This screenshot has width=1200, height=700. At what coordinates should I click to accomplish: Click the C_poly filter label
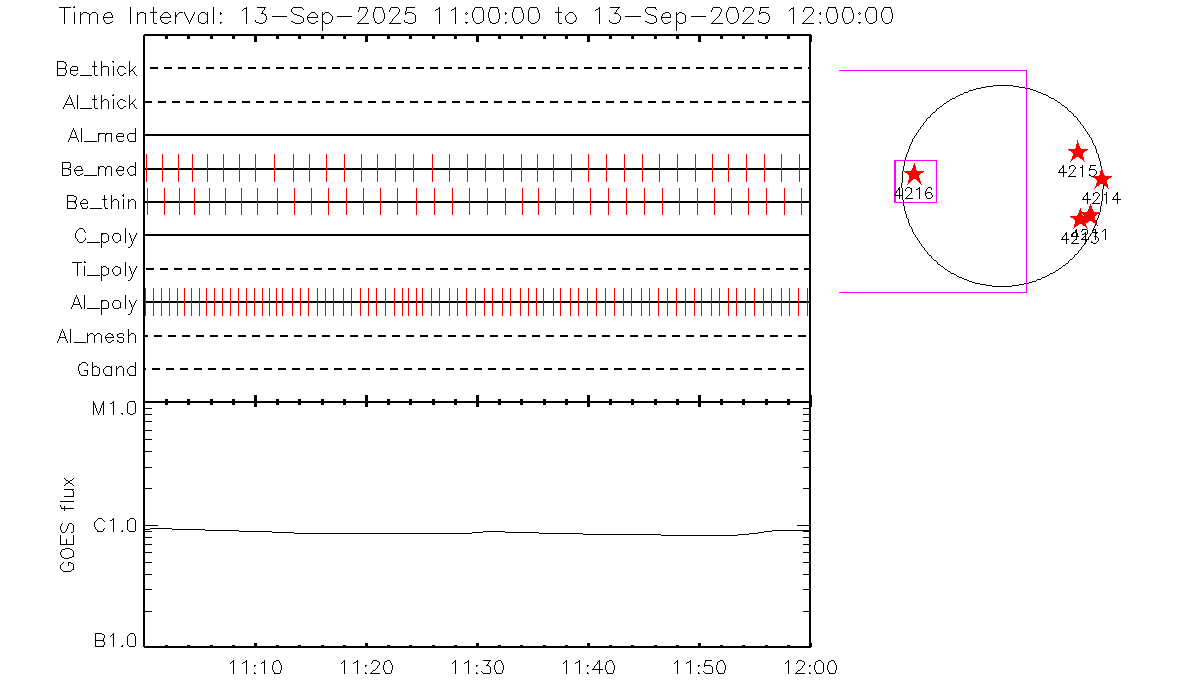105,236
